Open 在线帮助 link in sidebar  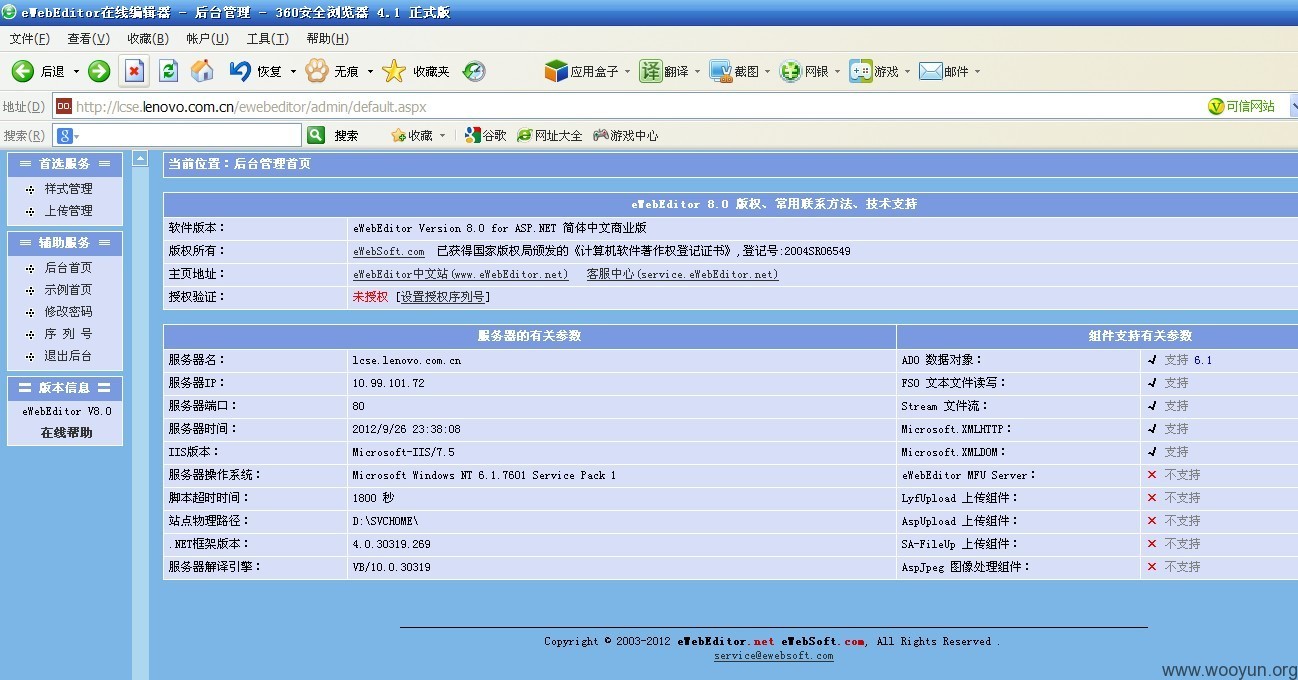(66, 432)
